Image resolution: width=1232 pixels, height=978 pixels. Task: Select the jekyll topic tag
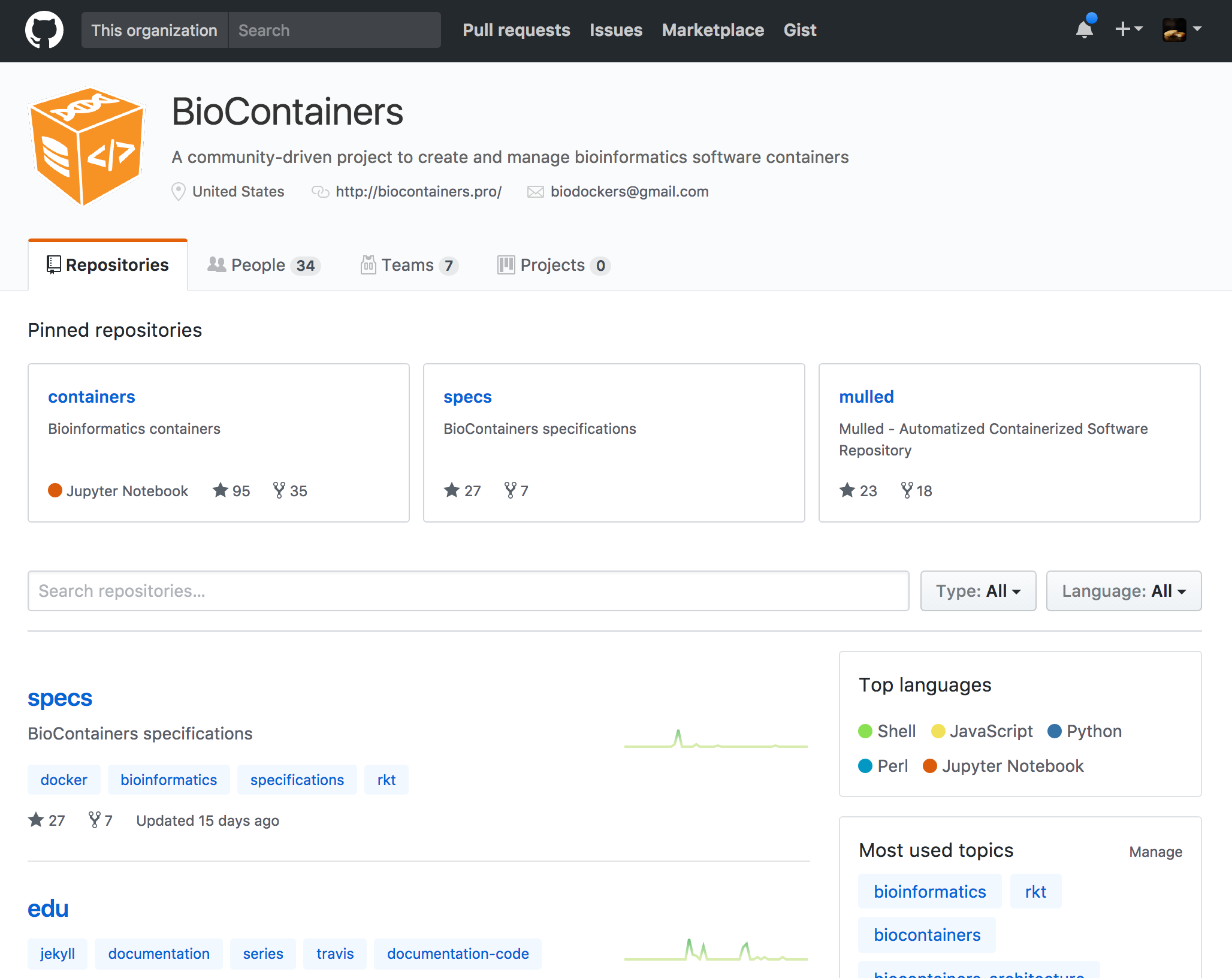[x=58, y=953]
